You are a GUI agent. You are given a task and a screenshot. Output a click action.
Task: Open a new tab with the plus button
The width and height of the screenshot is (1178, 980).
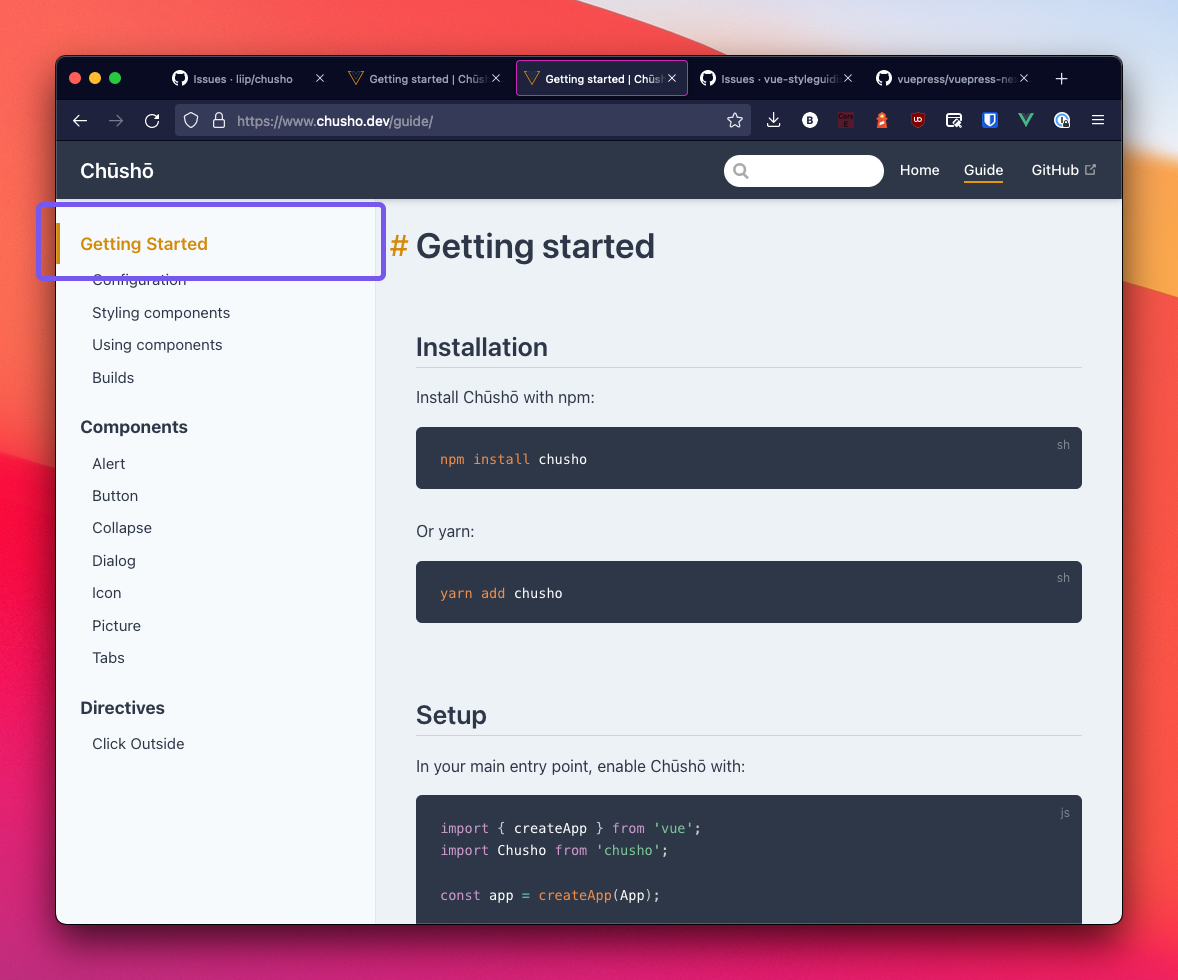click(x=1062, y=78)
